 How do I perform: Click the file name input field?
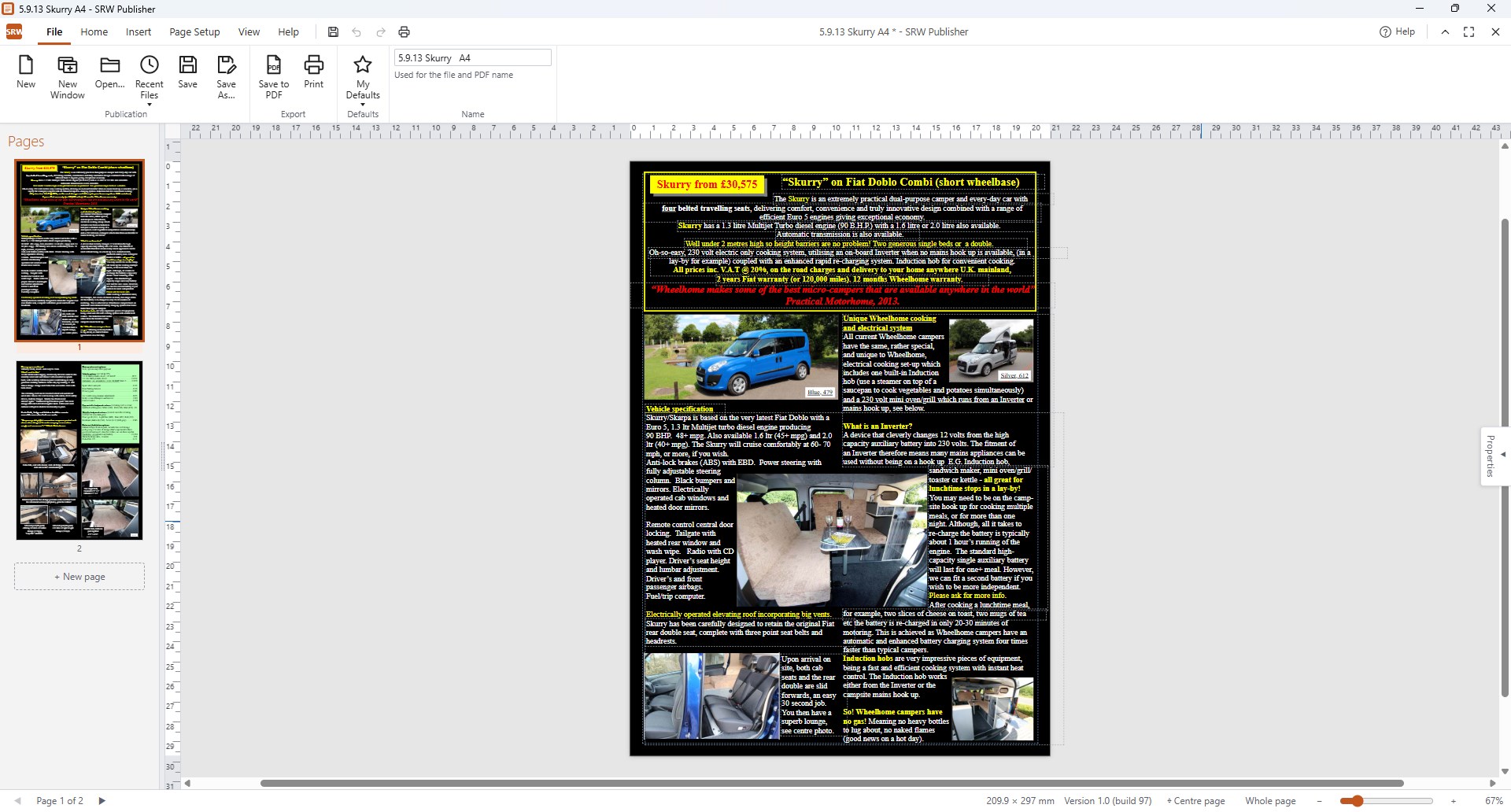point(472,57)
